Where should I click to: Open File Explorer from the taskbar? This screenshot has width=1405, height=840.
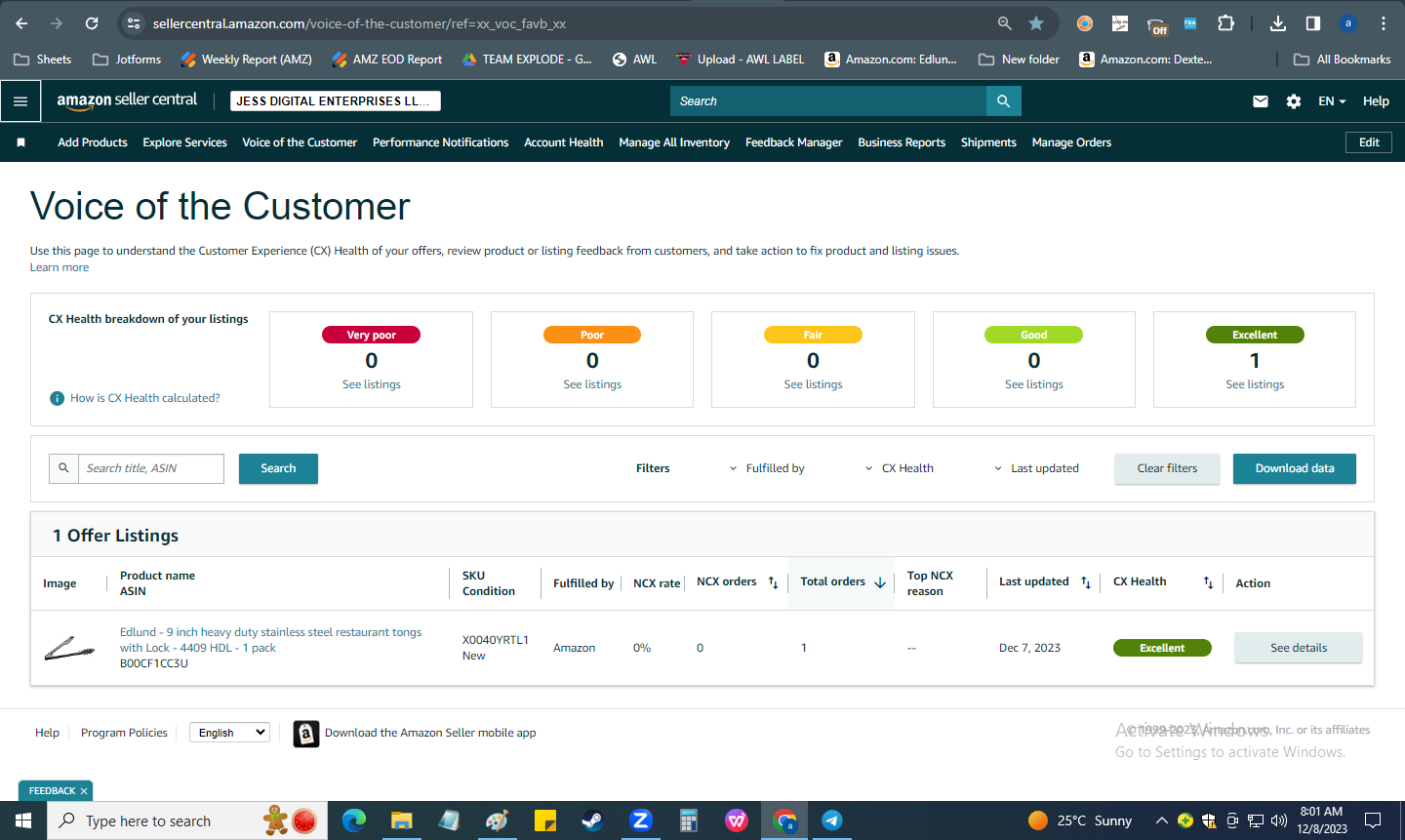pos(402,820)
